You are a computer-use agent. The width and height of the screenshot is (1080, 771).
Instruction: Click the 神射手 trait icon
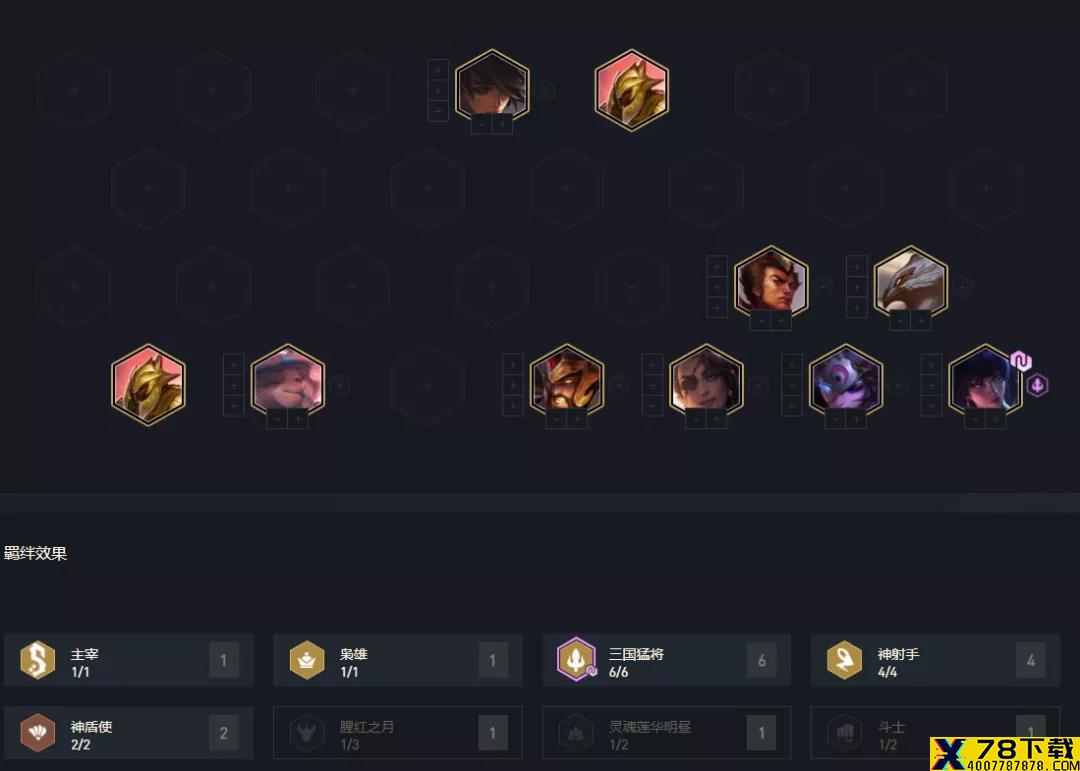(844, 659)
